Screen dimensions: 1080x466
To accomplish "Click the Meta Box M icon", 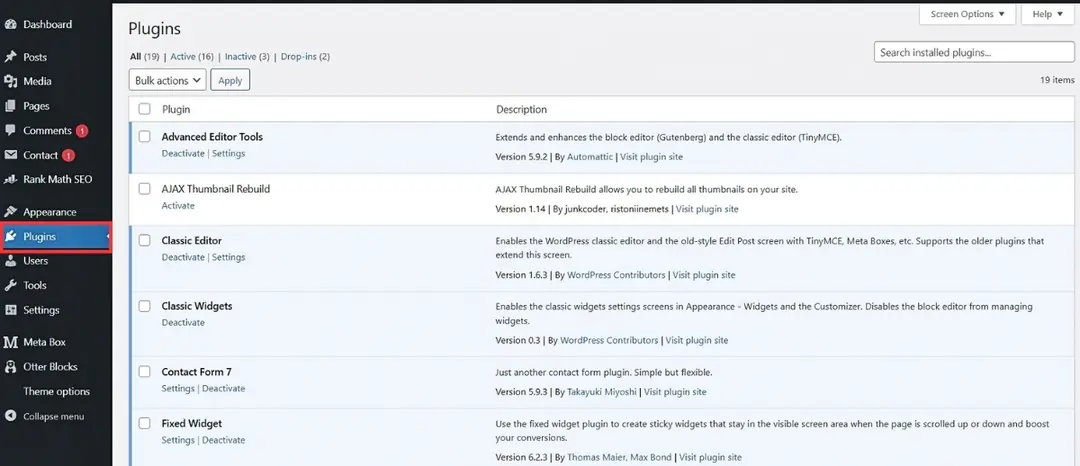I will (10, 342).
